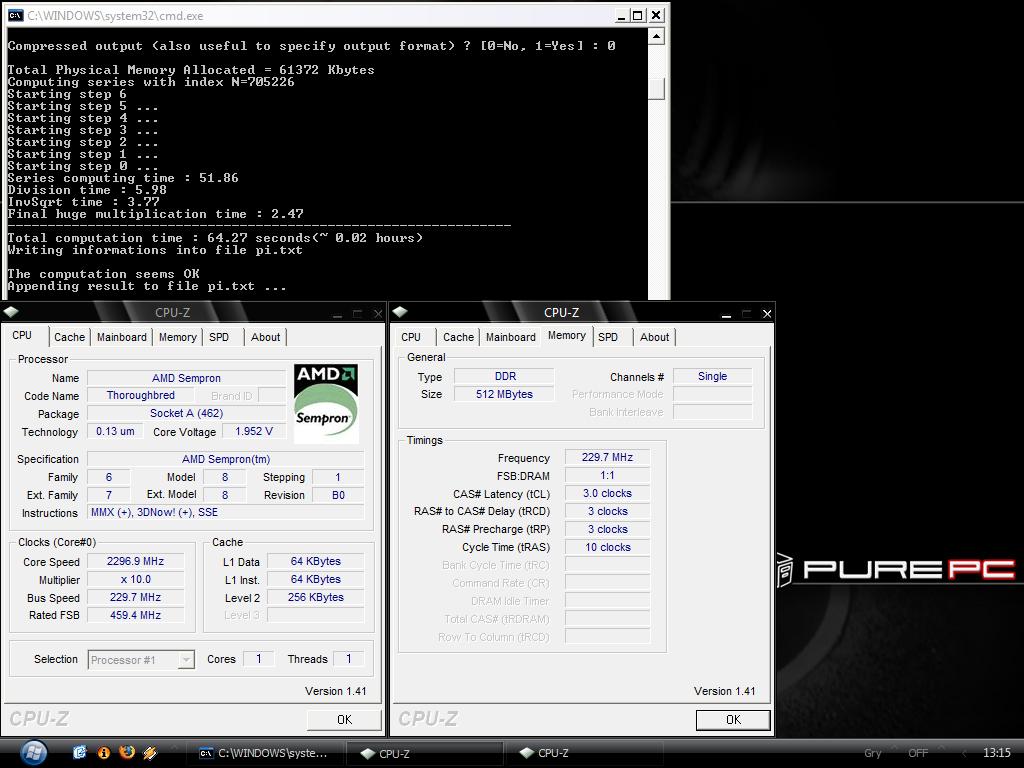The image size is (1024, 768).
Task: Click left CPU-Z window title icon
Action: (11, 312)
